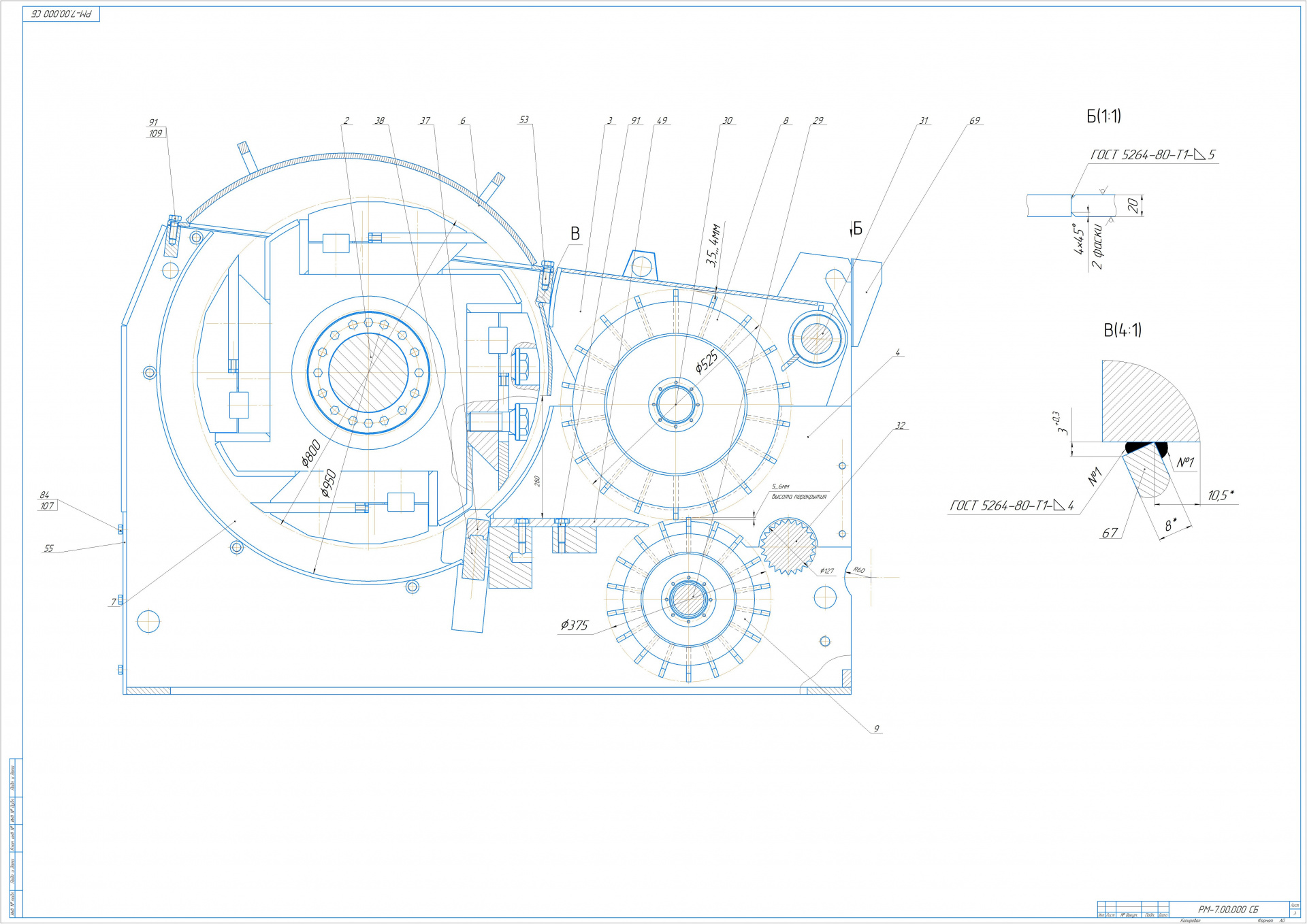Screen dimensions: 1307x924
Task: Click the ø950 diameter dimension label
Action: pos(329,483)
